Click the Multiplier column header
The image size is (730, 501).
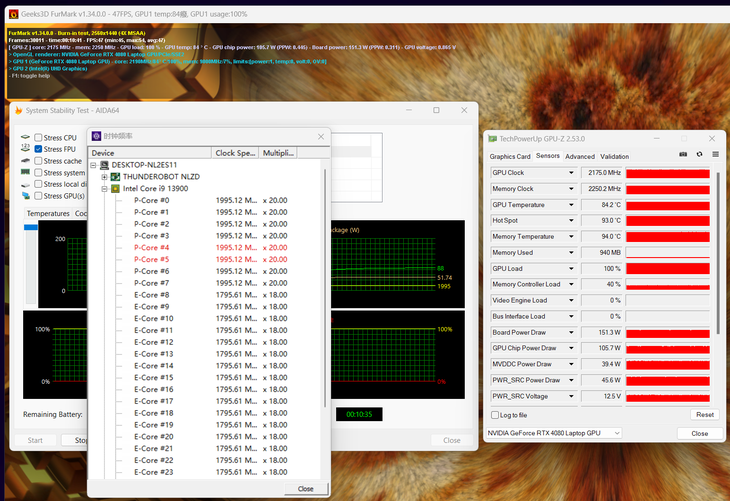278,153
